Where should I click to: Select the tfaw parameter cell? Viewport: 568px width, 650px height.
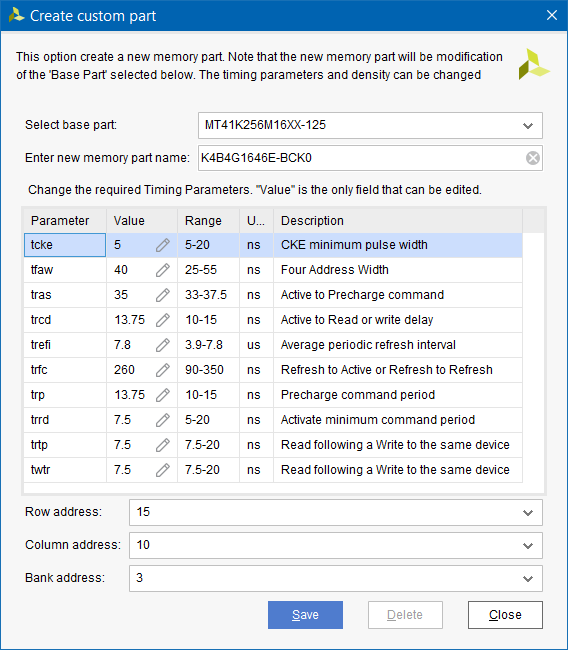point(65,270)
